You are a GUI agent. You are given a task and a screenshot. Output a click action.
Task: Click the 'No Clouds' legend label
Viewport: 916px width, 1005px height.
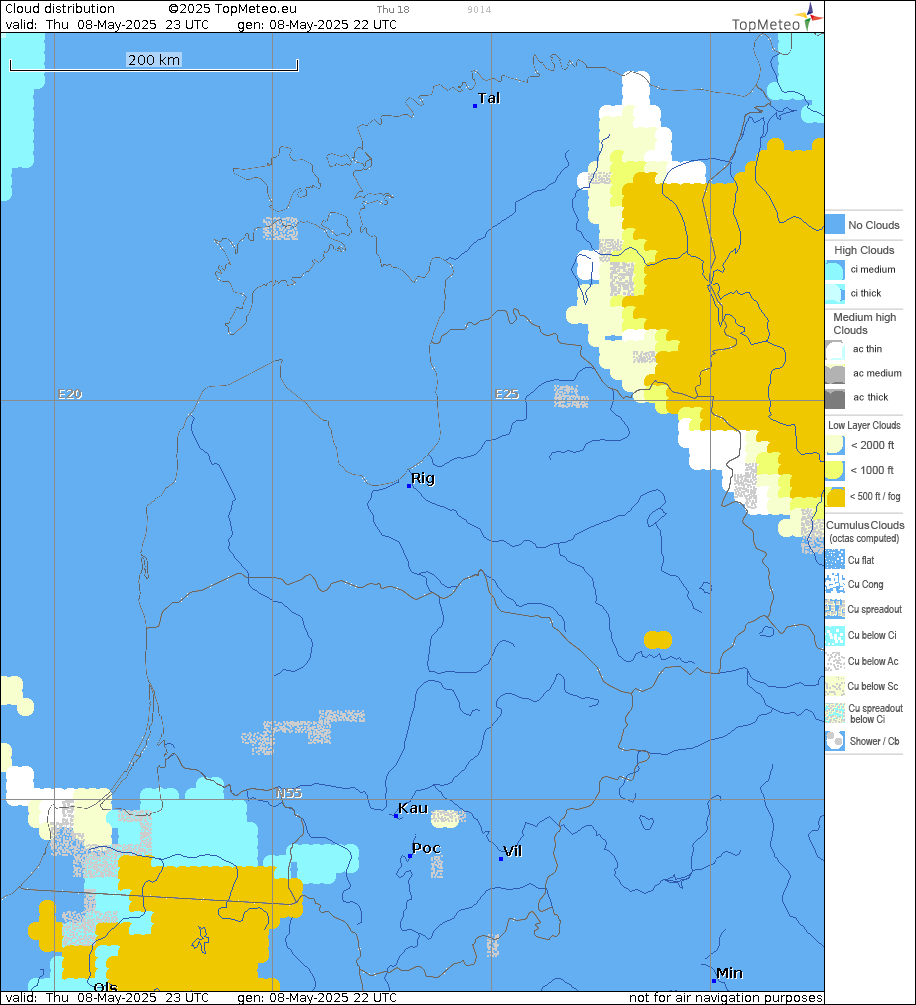click(x=874, y=225)
